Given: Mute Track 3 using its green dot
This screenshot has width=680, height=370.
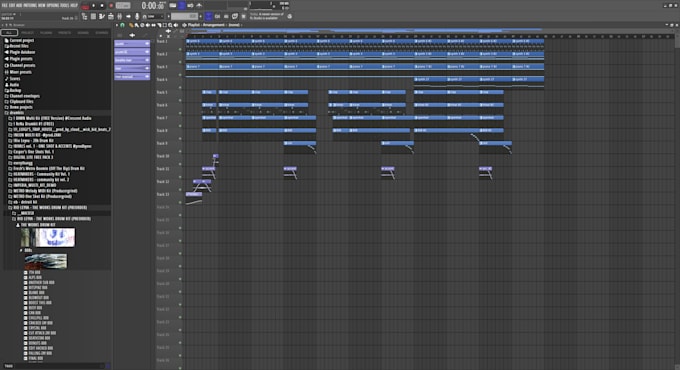Looking at the screenshot, I should pos(180,75).
